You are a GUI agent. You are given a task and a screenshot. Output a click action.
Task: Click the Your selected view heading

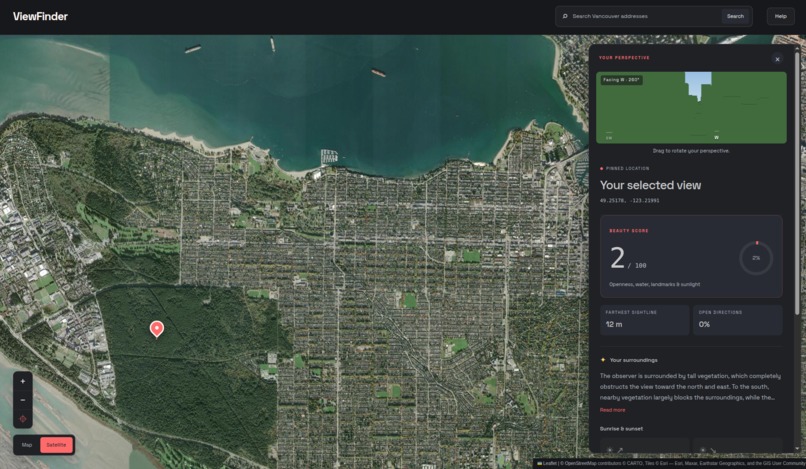(x=650, y=185)
